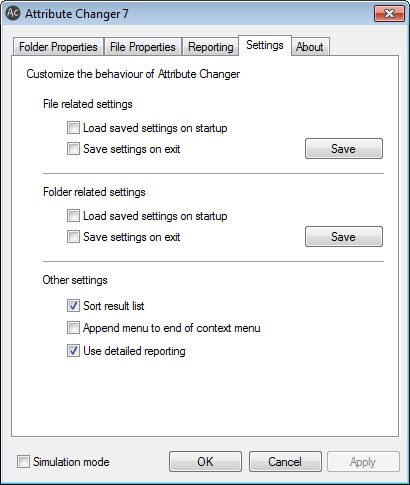Click Save under Folder related settings

[344, 237]
